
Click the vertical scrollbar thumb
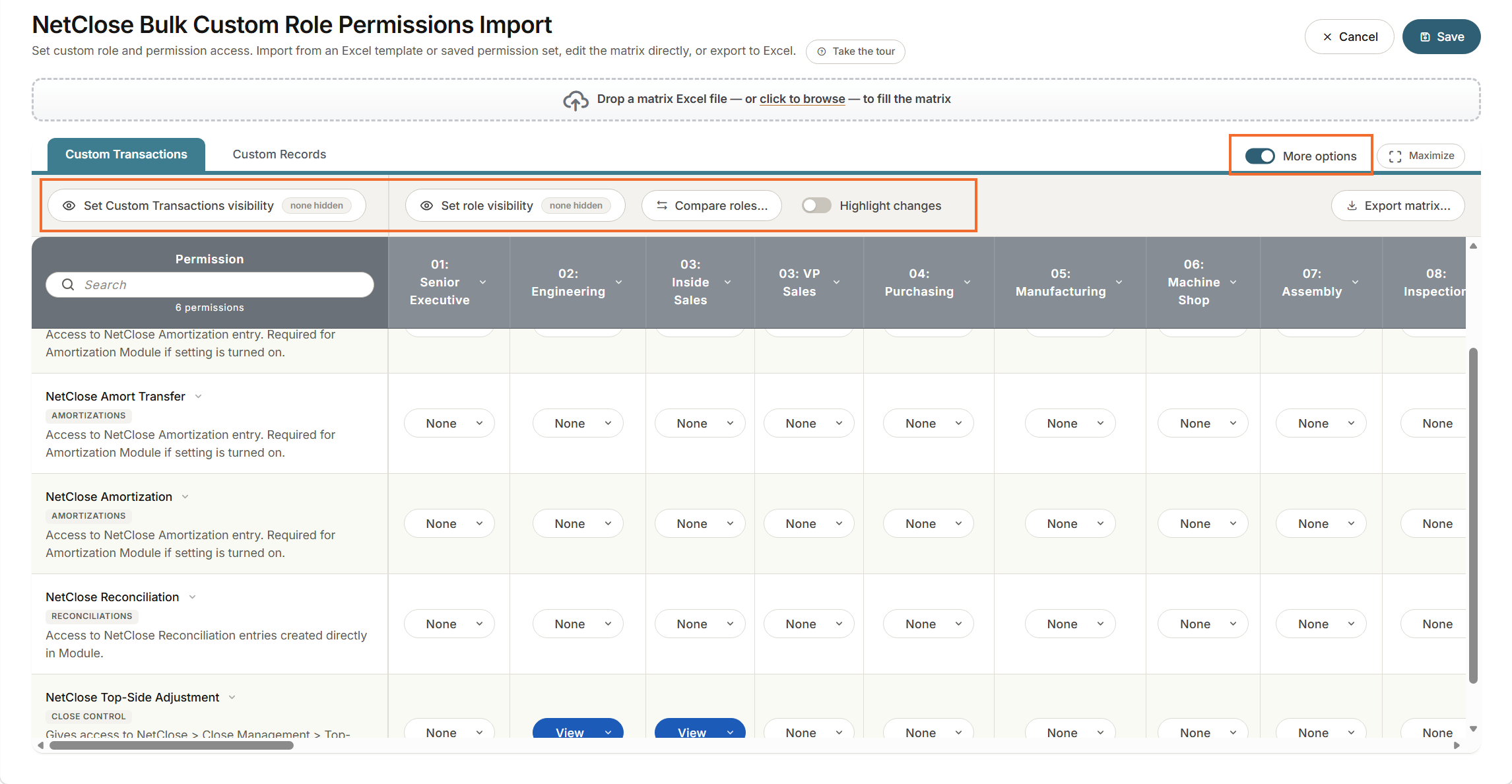[x=1473, y=515]
